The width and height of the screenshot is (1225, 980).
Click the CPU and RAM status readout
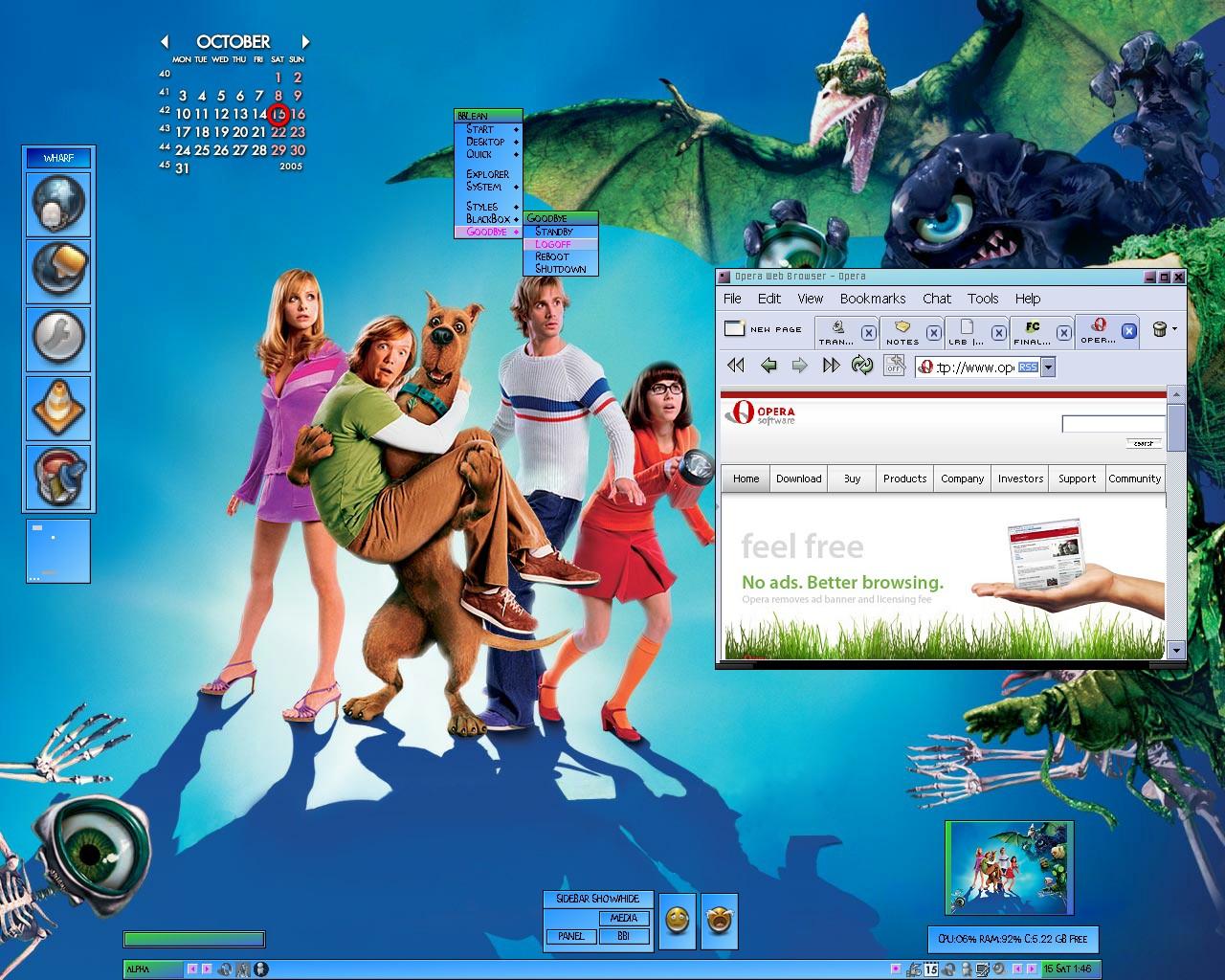[1013, 940]
